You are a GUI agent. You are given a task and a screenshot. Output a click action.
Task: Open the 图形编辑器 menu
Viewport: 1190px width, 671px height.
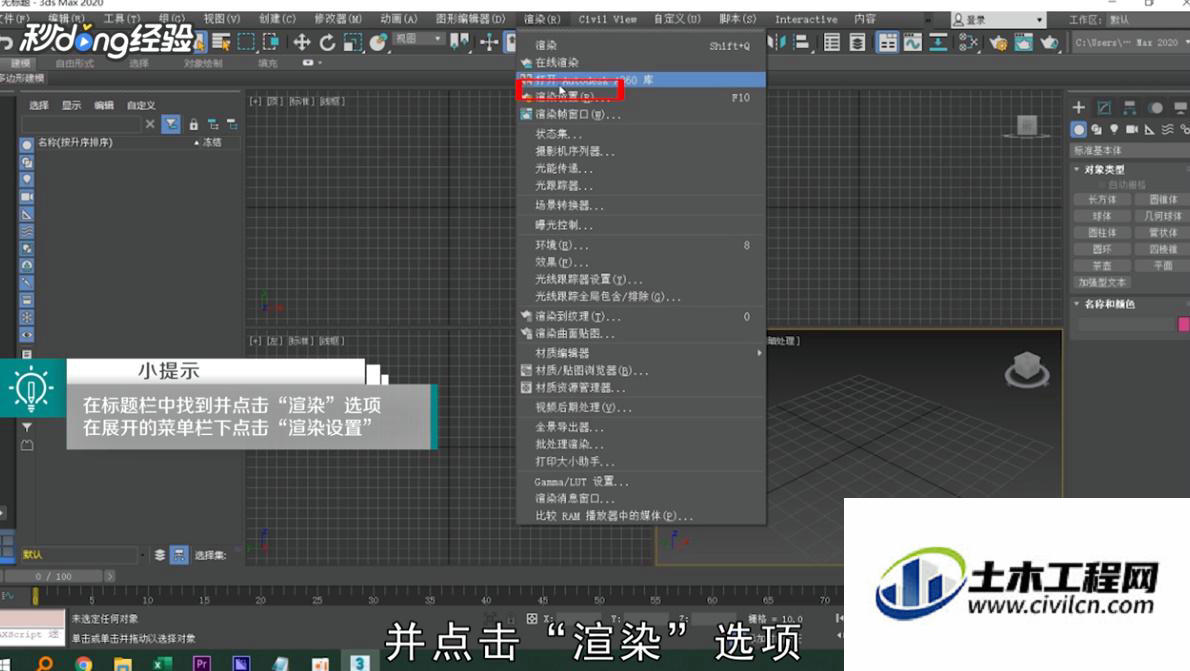coord(471,19)
